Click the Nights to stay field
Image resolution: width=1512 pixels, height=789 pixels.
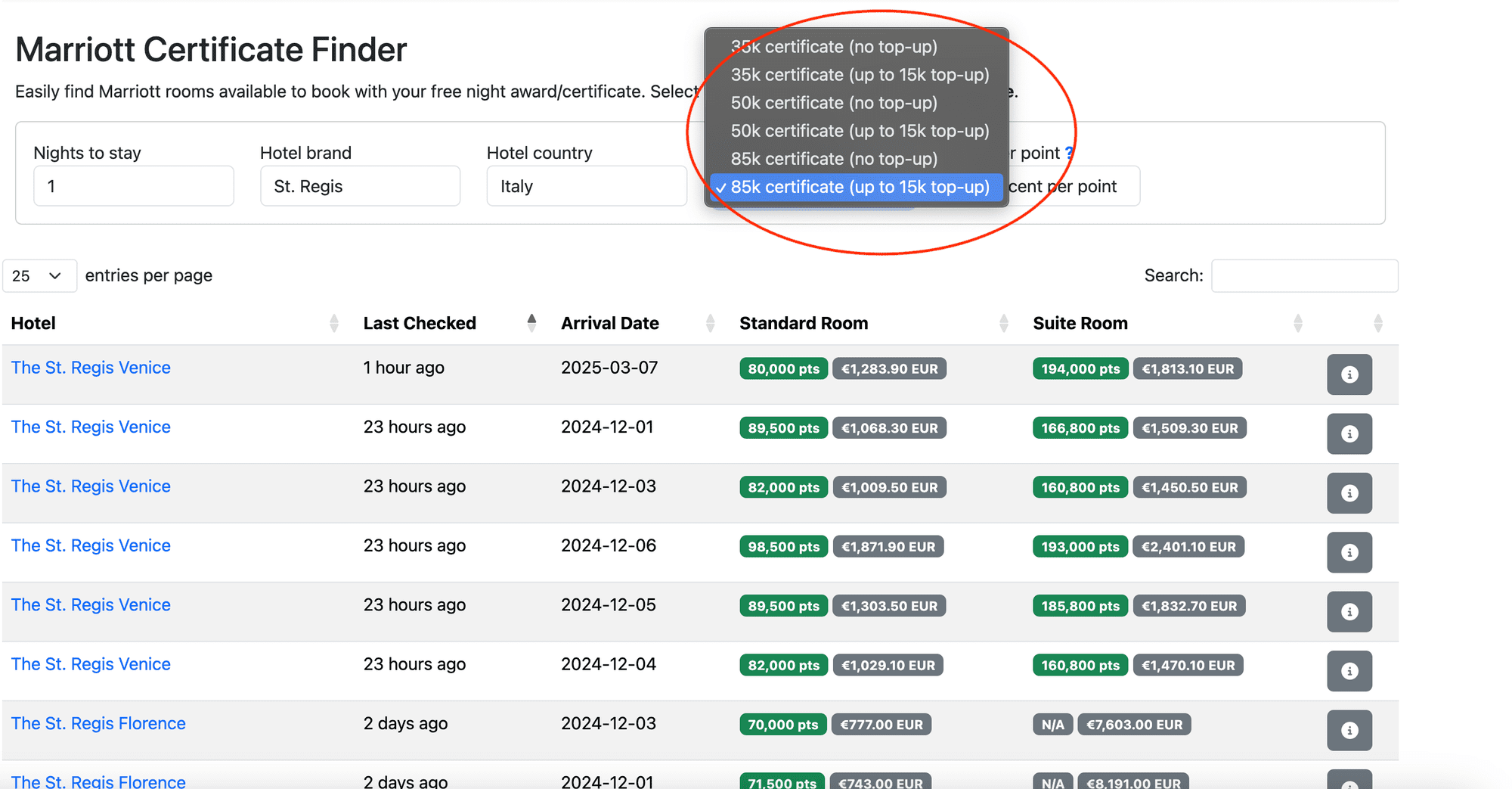pos(134,186)
